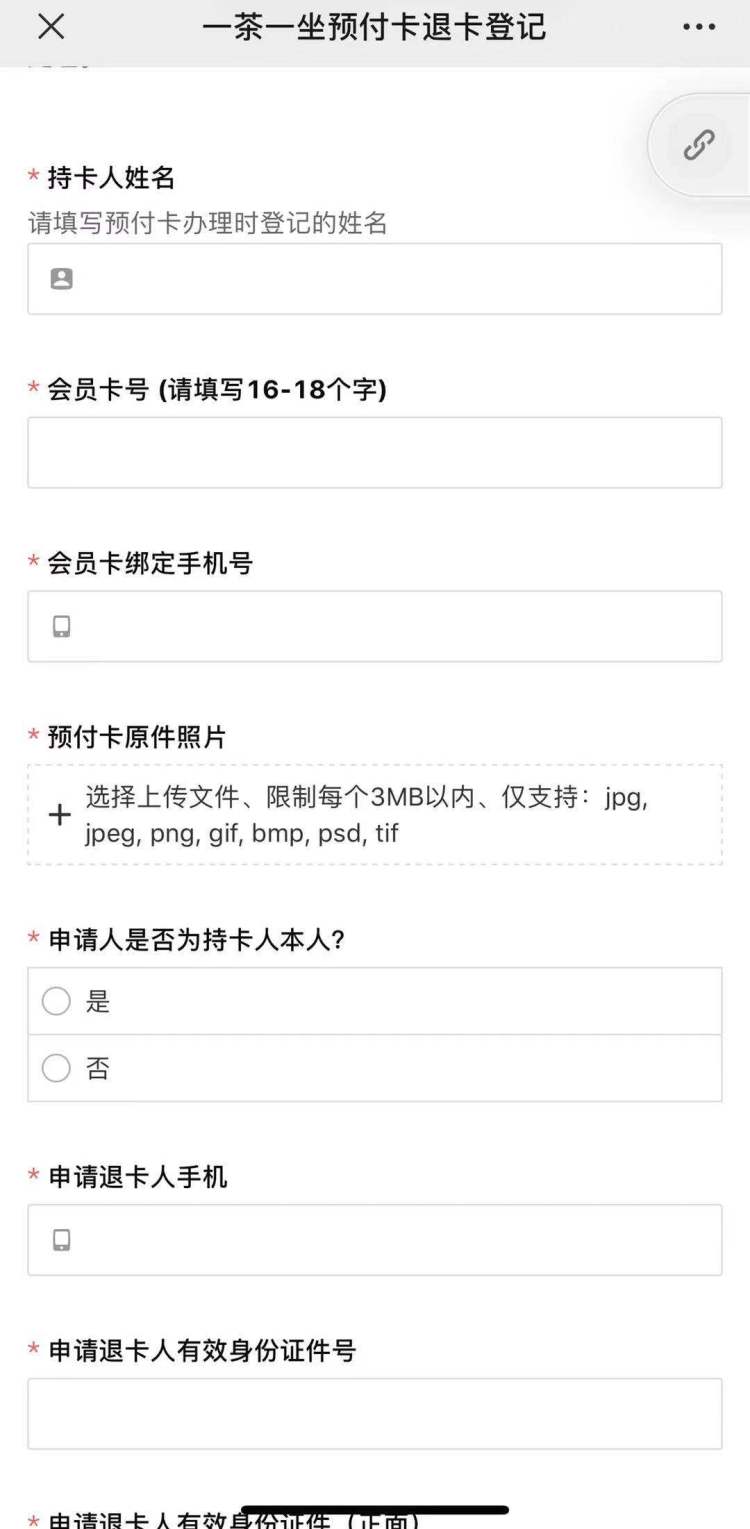Tap the home indicator bar at bottom
750x1529 pixels.
375,1510
